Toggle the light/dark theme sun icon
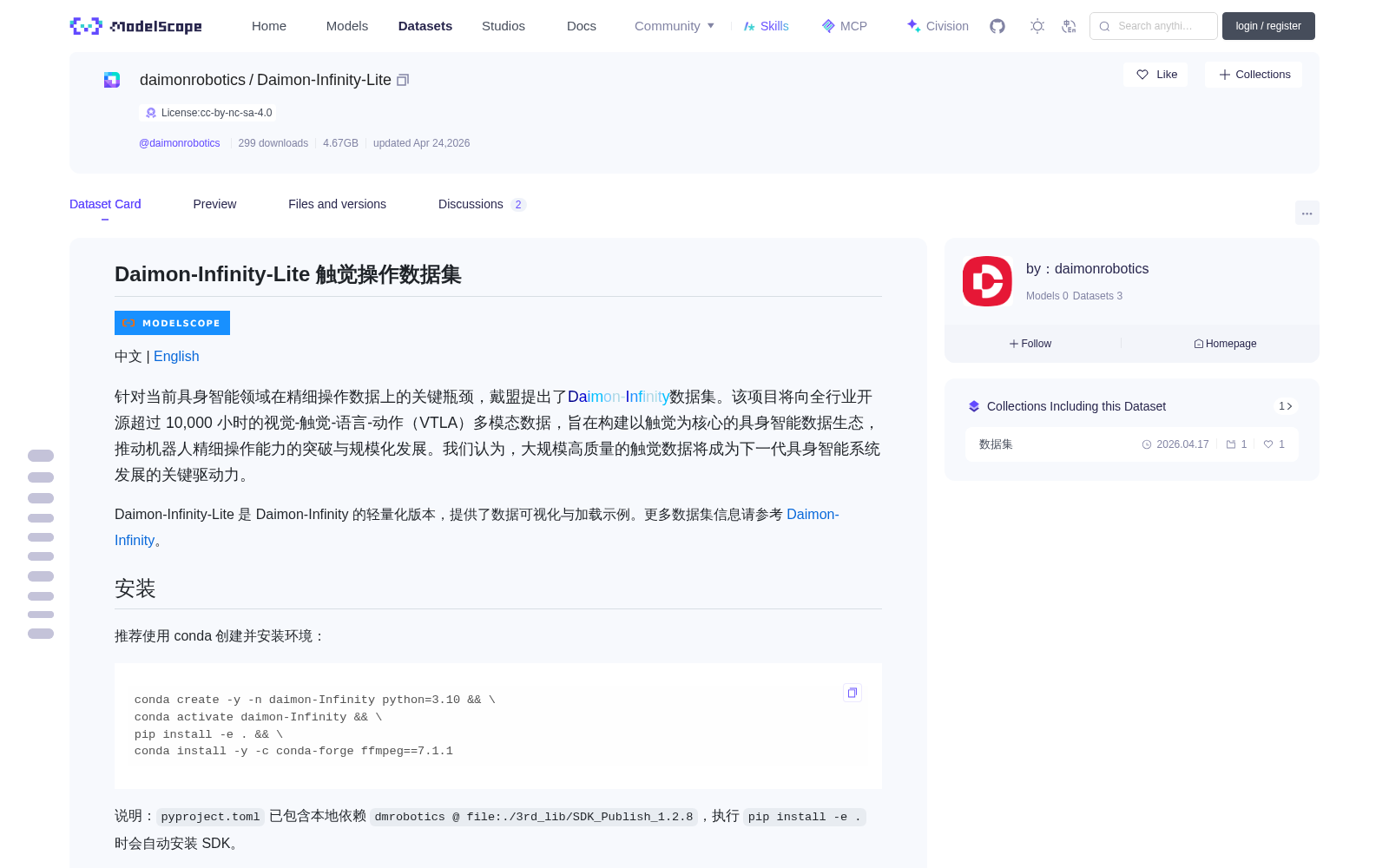Screen dimensions: 1389x868 click(1037, 26)
